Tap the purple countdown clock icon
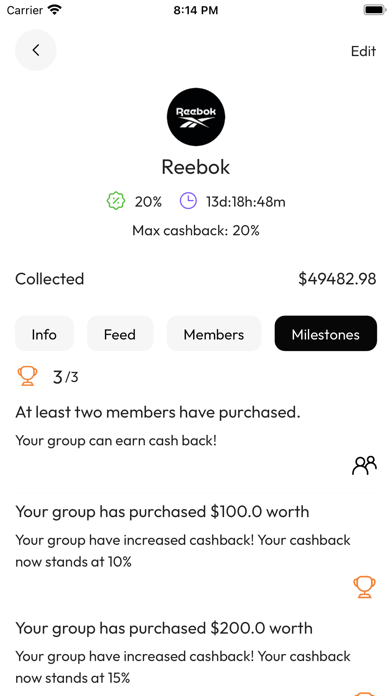The width and height of the screenshot is (392, 696). [x=188, y=202]
